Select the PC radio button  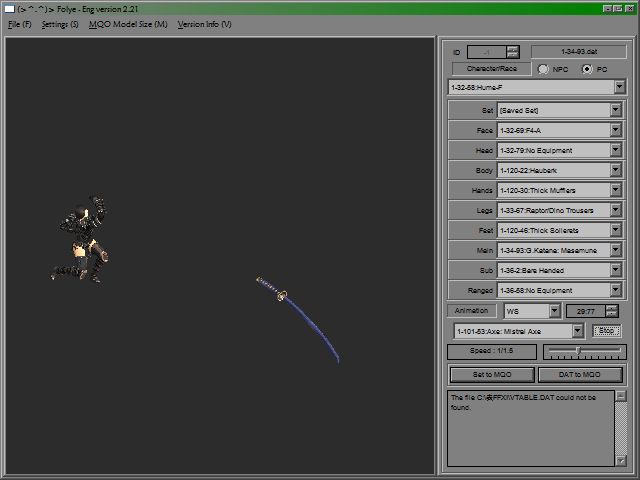click(587, 69)
